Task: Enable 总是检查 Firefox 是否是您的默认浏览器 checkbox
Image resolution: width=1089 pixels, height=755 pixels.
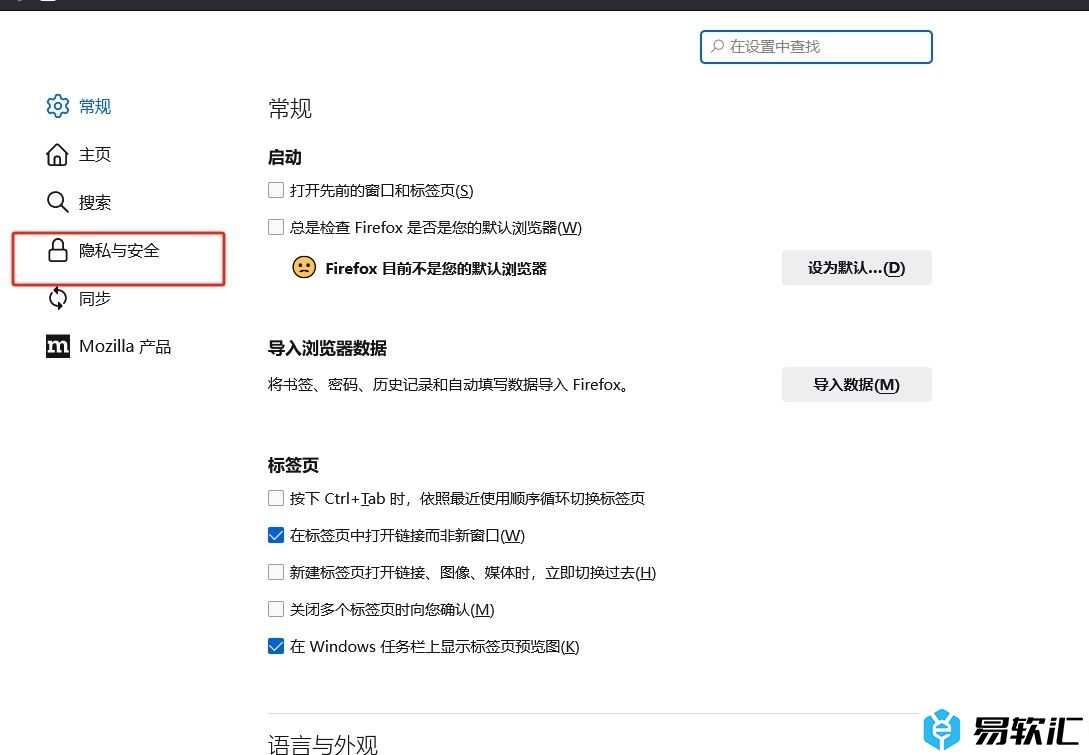Action: point(276,227)
